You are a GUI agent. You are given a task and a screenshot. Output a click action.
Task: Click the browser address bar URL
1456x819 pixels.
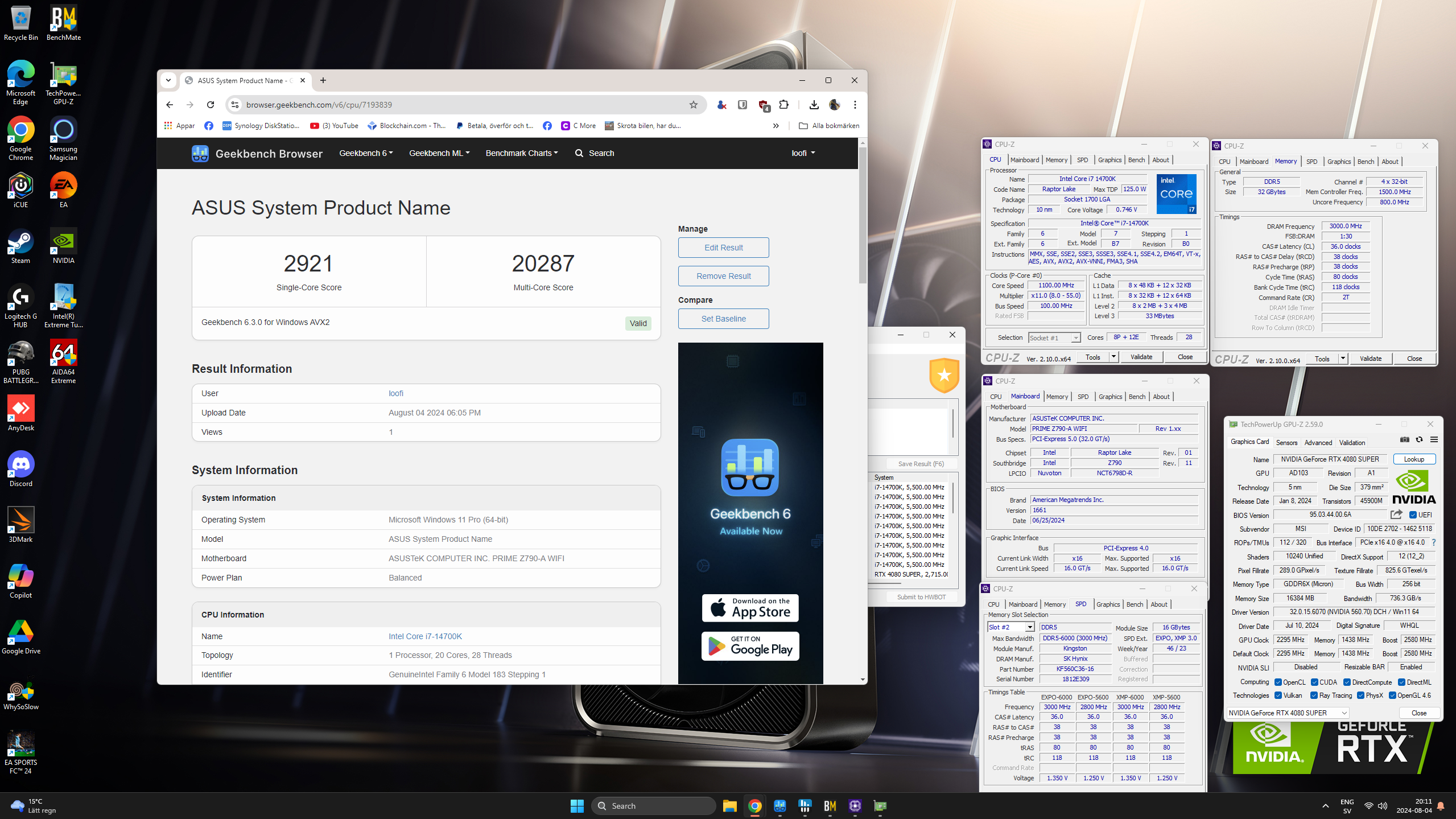[319, 105]
